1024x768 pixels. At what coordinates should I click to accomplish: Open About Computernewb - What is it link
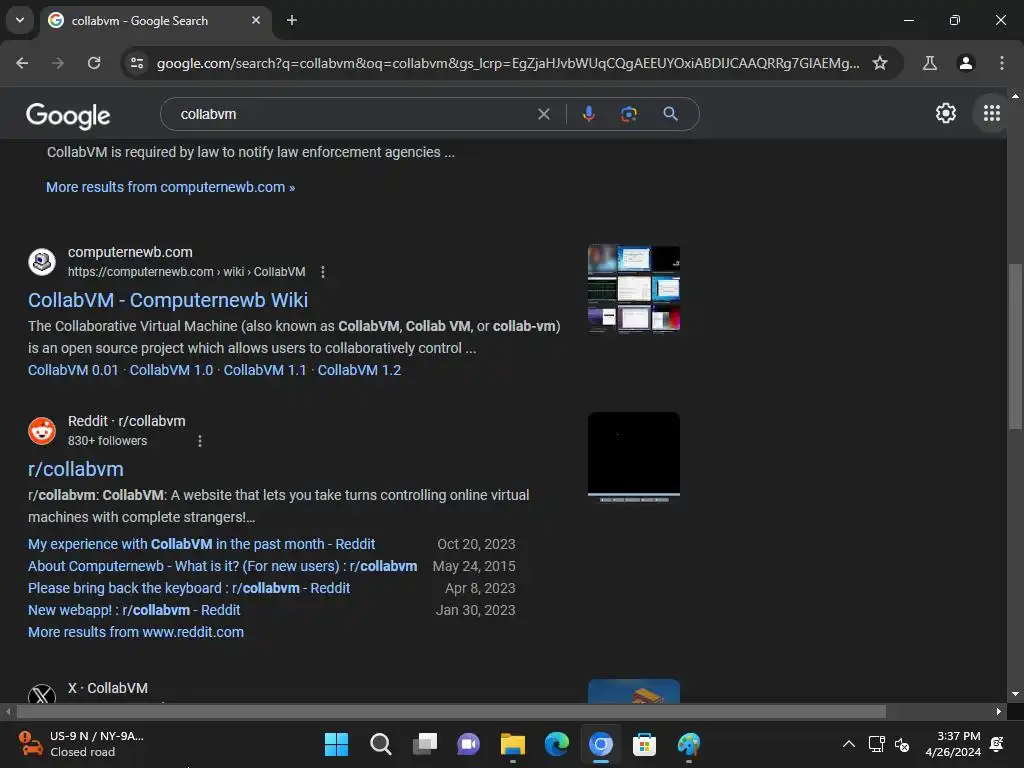[x=223, y=566]
